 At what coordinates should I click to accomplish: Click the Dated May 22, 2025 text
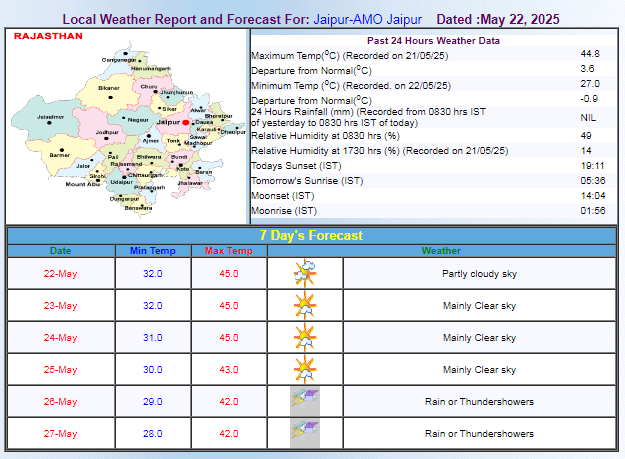tap(498, 19)
